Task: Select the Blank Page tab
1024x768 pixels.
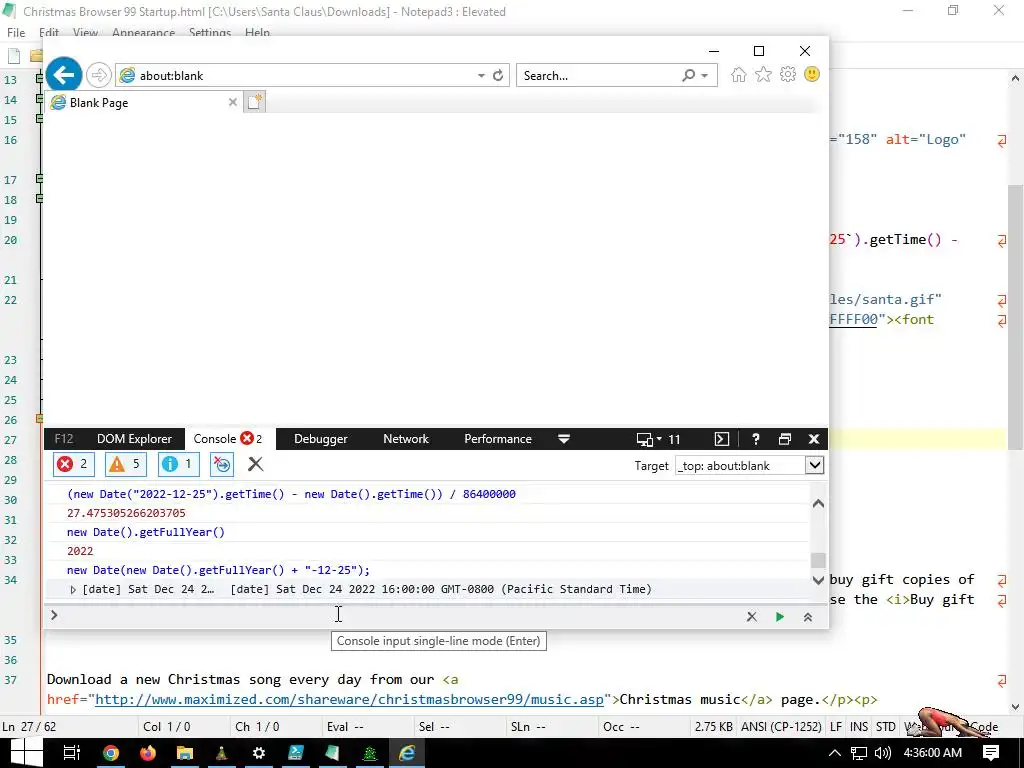Action: point(144,103)
